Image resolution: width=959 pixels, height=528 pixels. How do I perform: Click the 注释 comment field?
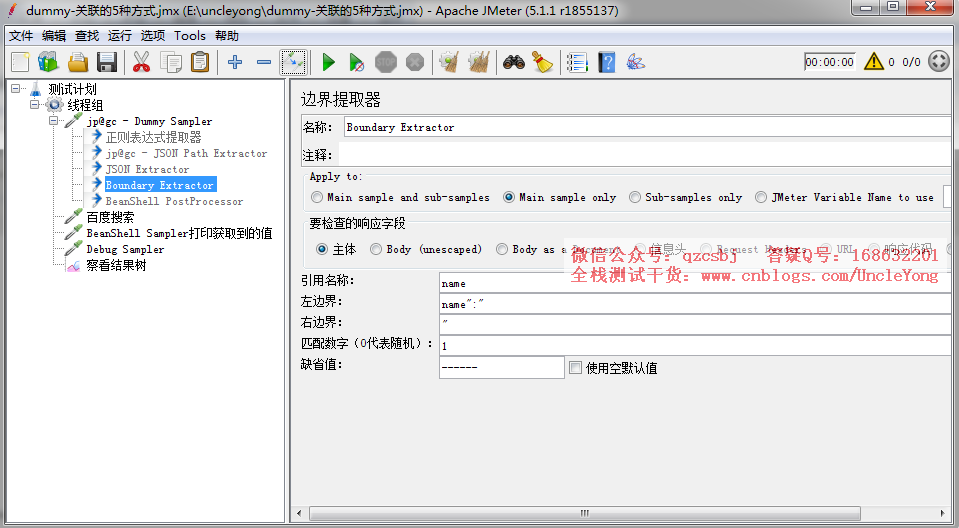[645, 155]
